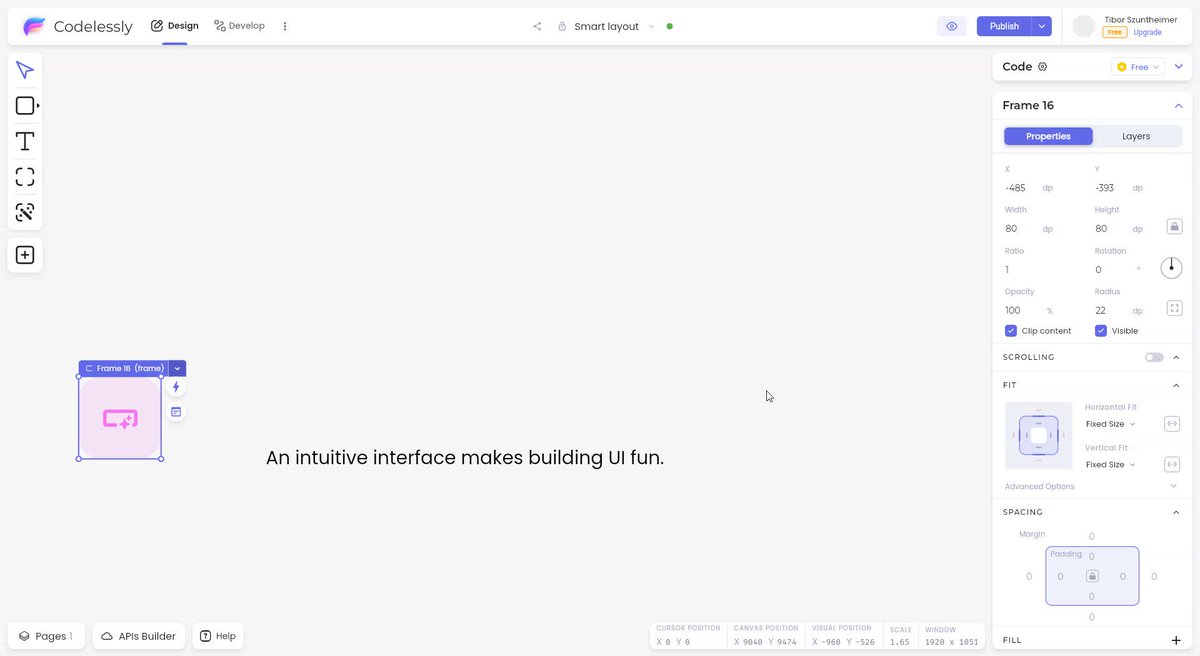Screen dimensions: 1200x656
Task: Expand the Publish dropdown arrow
Action: [1042, 26]
